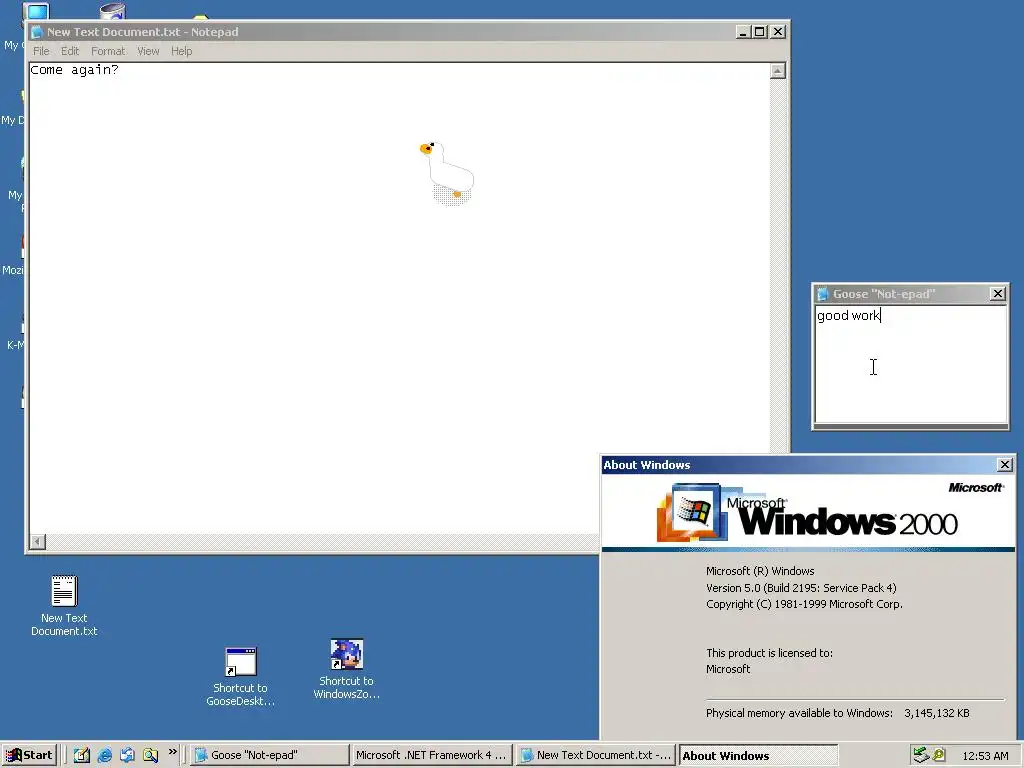Image resolution: width=1024 pixels, height=768 pixels.
Task: Close the About Windows dialog
Action: tap(1005, 464)
